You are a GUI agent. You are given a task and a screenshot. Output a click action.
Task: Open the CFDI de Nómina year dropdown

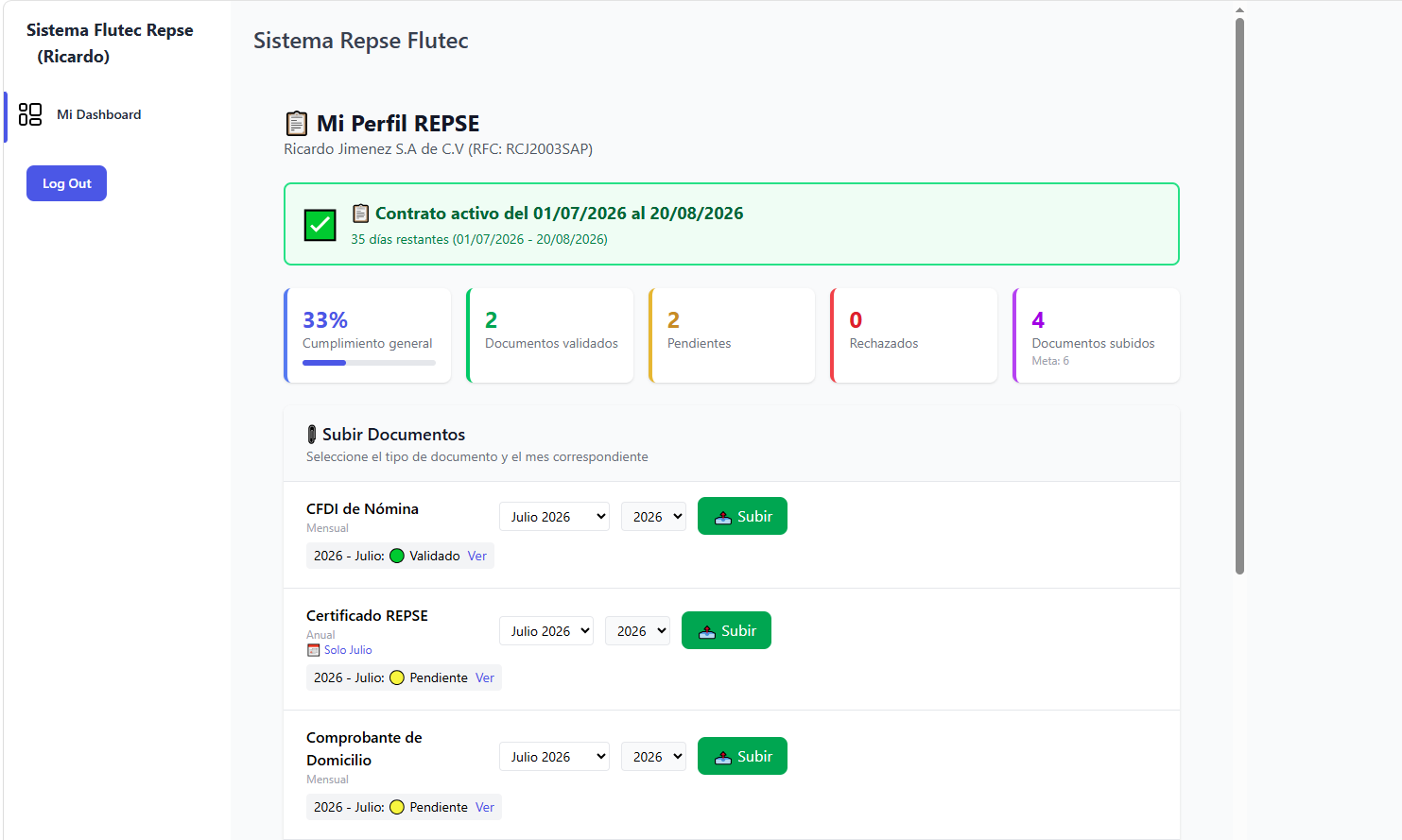653,517
